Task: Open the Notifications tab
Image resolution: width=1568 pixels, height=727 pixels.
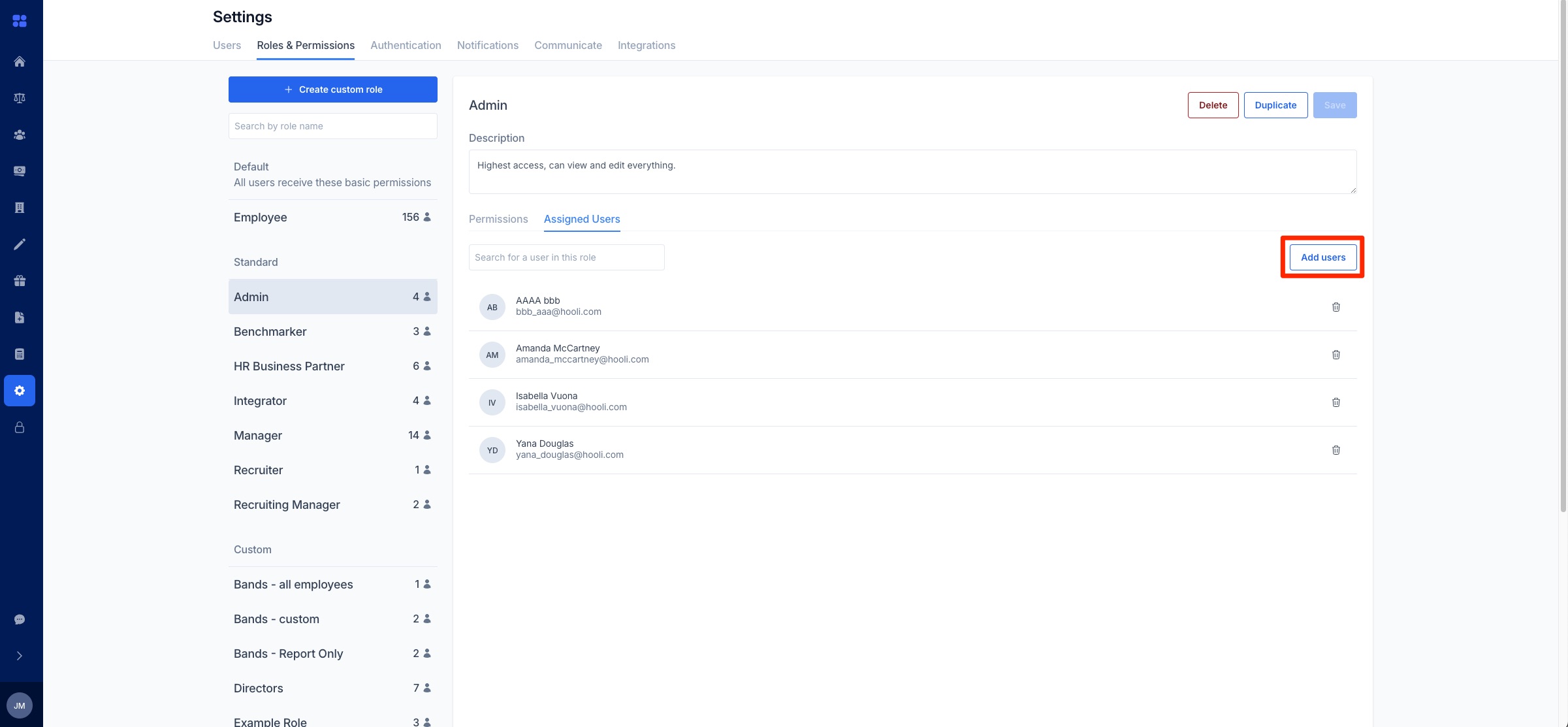Action: tap(487, 45)
